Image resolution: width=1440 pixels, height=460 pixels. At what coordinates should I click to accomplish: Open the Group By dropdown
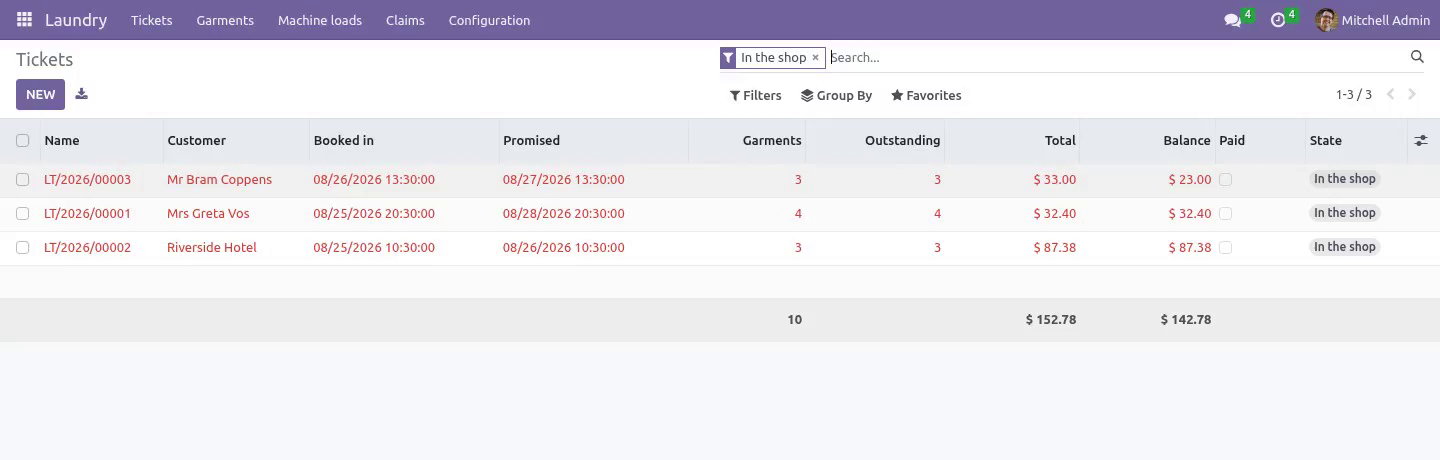point(837,96)
